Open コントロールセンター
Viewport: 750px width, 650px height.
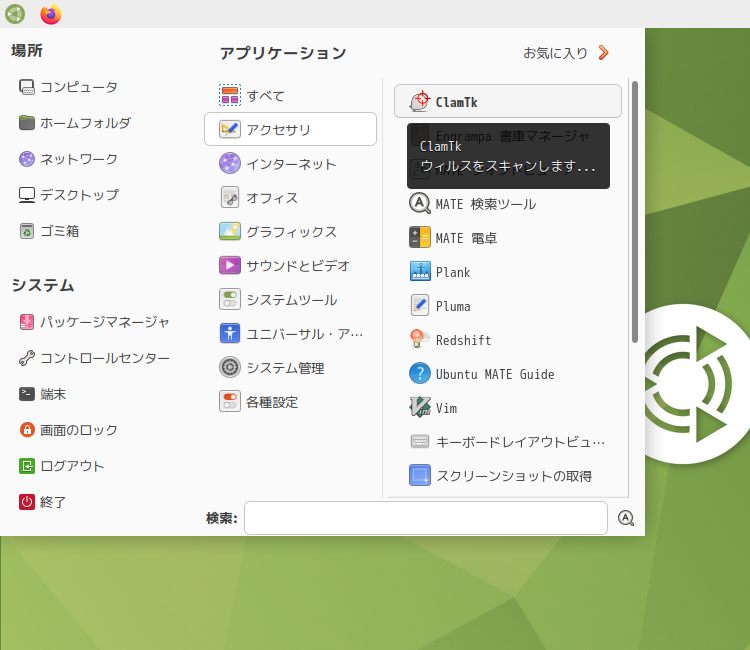pyautogui.click(x=94, y=358)
